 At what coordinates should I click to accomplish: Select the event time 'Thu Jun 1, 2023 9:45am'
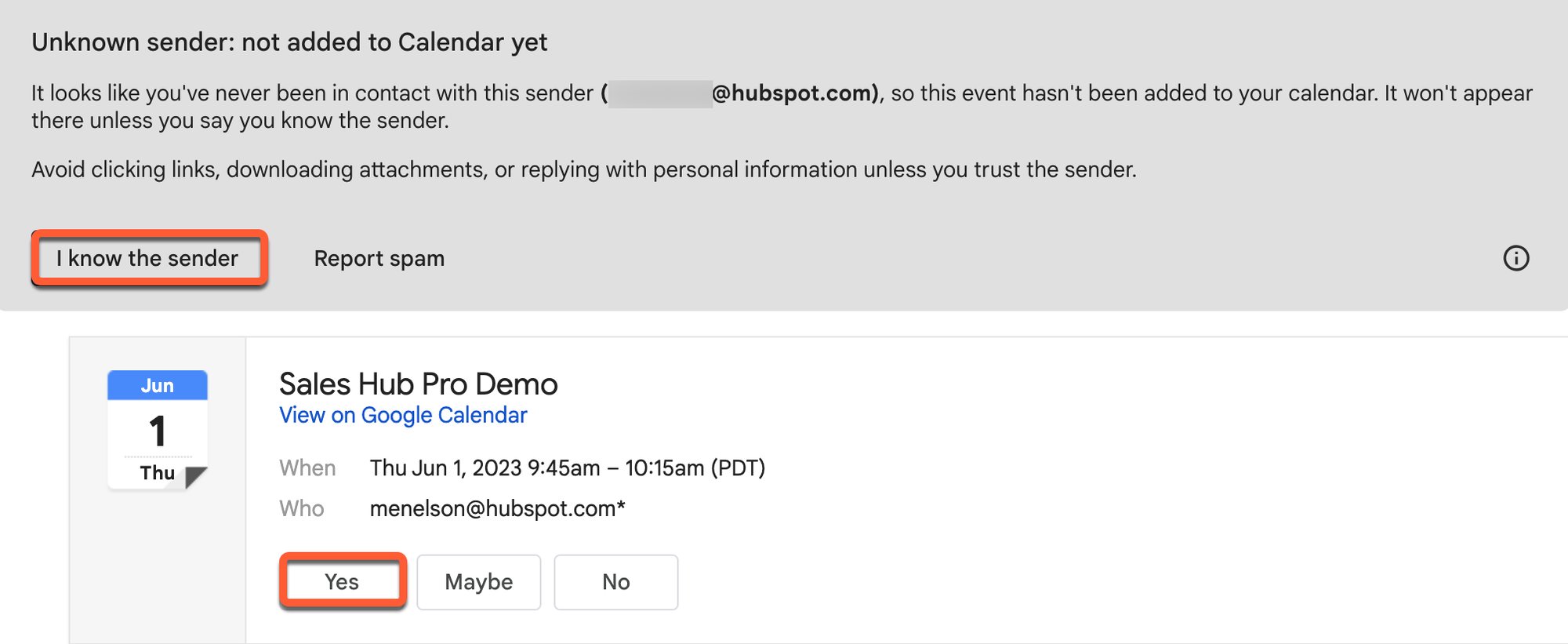click(485, 468)
